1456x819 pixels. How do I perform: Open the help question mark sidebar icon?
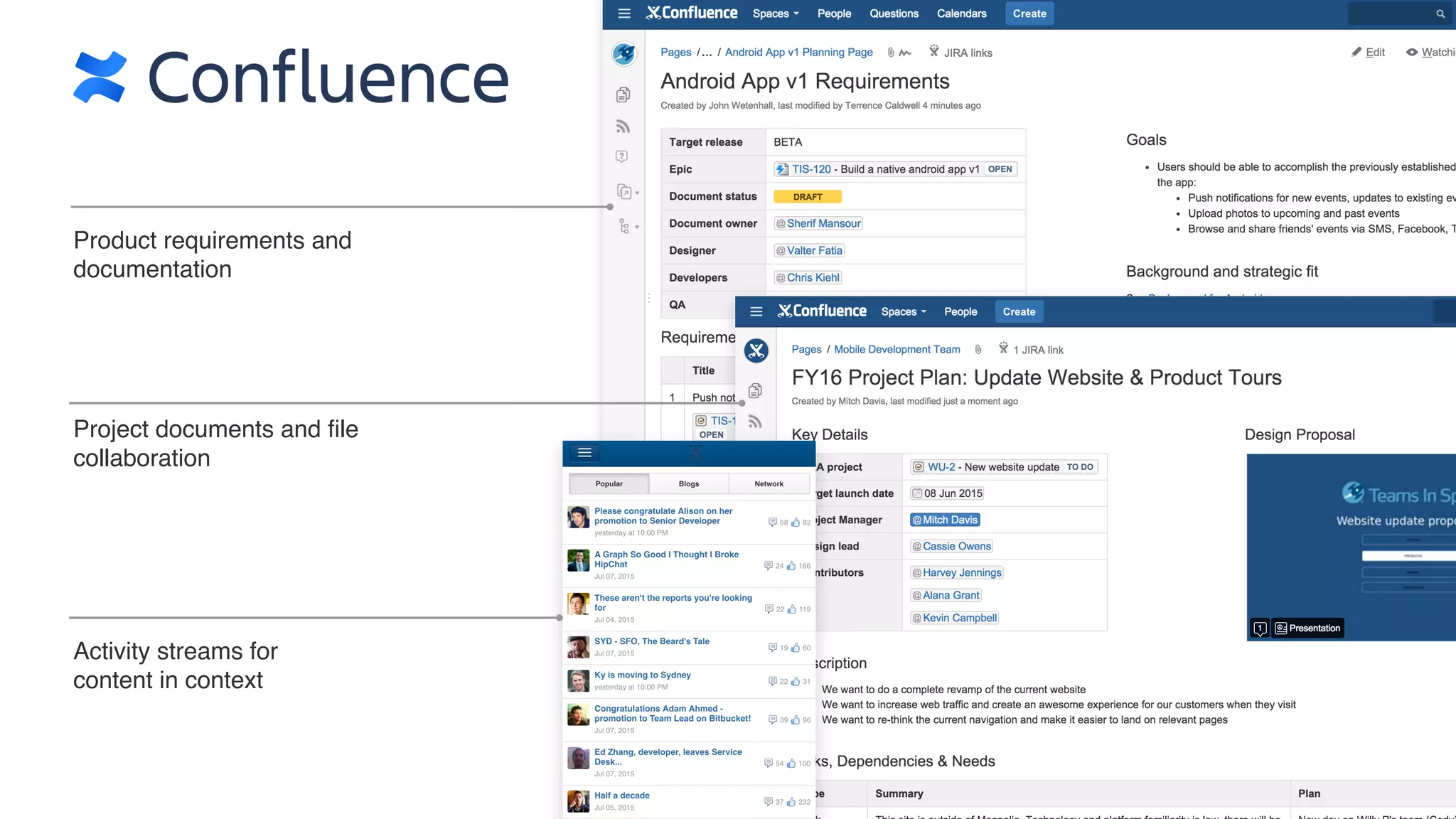[622, 156]
